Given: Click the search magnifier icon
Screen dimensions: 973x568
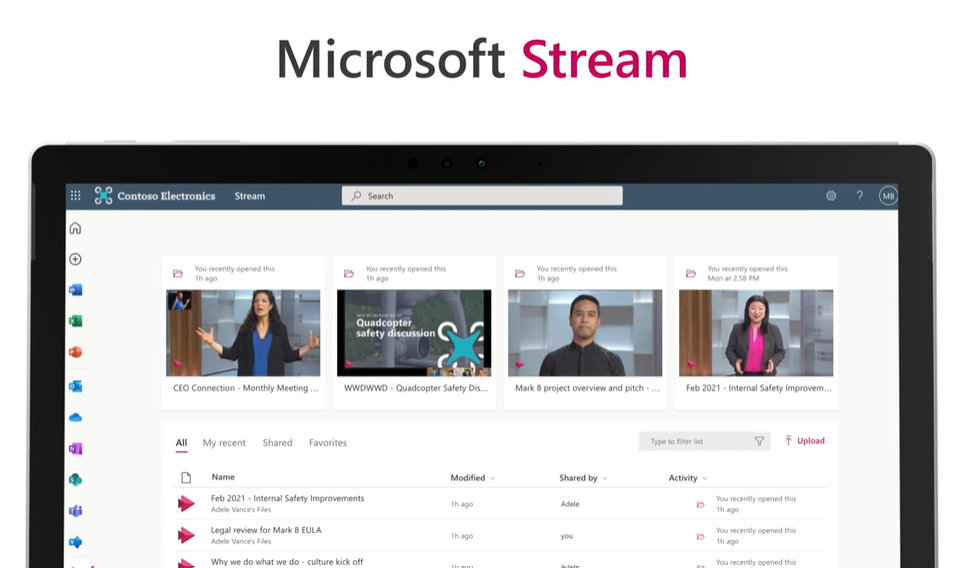Looking at the screenshot, I should pyautogui.click(x=356, y=196).
